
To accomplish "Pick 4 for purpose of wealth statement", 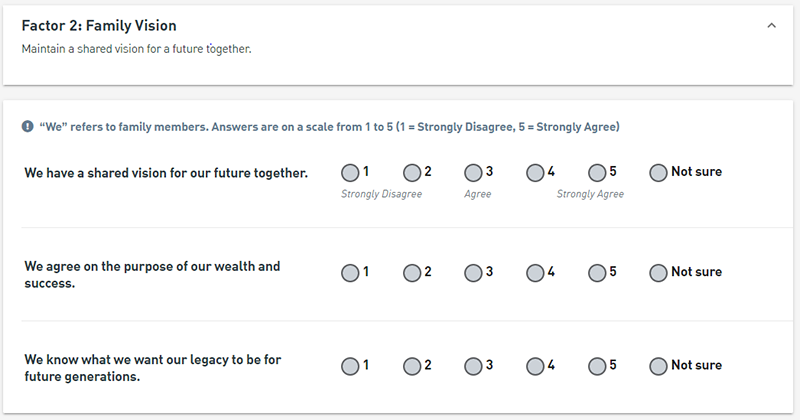I will (x=535, y=273).
